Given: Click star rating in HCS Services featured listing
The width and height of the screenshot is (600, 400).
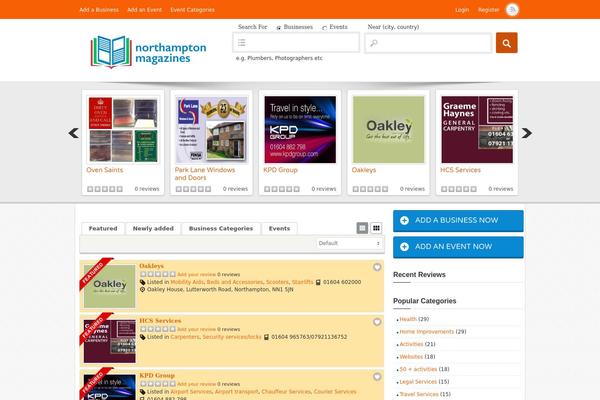Looking at the screenshot, I should tap(158, 329).
